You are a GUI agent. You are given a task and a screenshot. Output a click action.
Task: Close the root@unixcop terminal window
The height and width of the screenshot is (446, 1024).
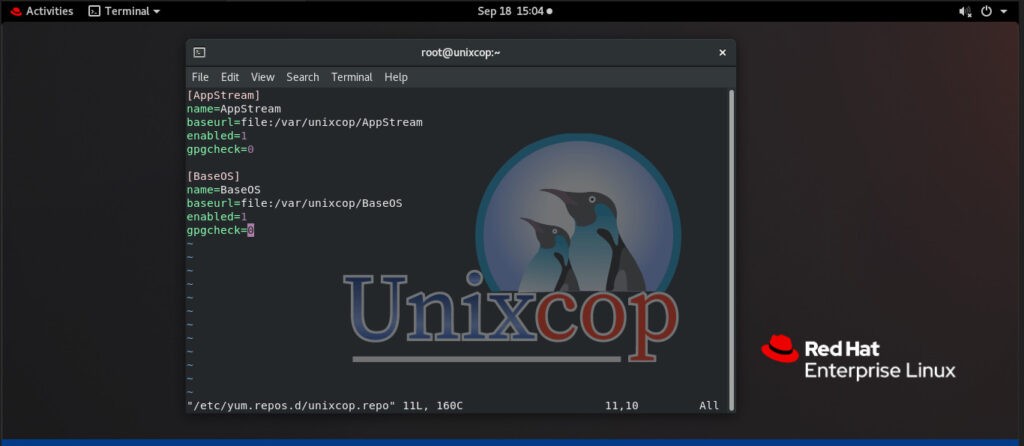click(x=722, y=53)
